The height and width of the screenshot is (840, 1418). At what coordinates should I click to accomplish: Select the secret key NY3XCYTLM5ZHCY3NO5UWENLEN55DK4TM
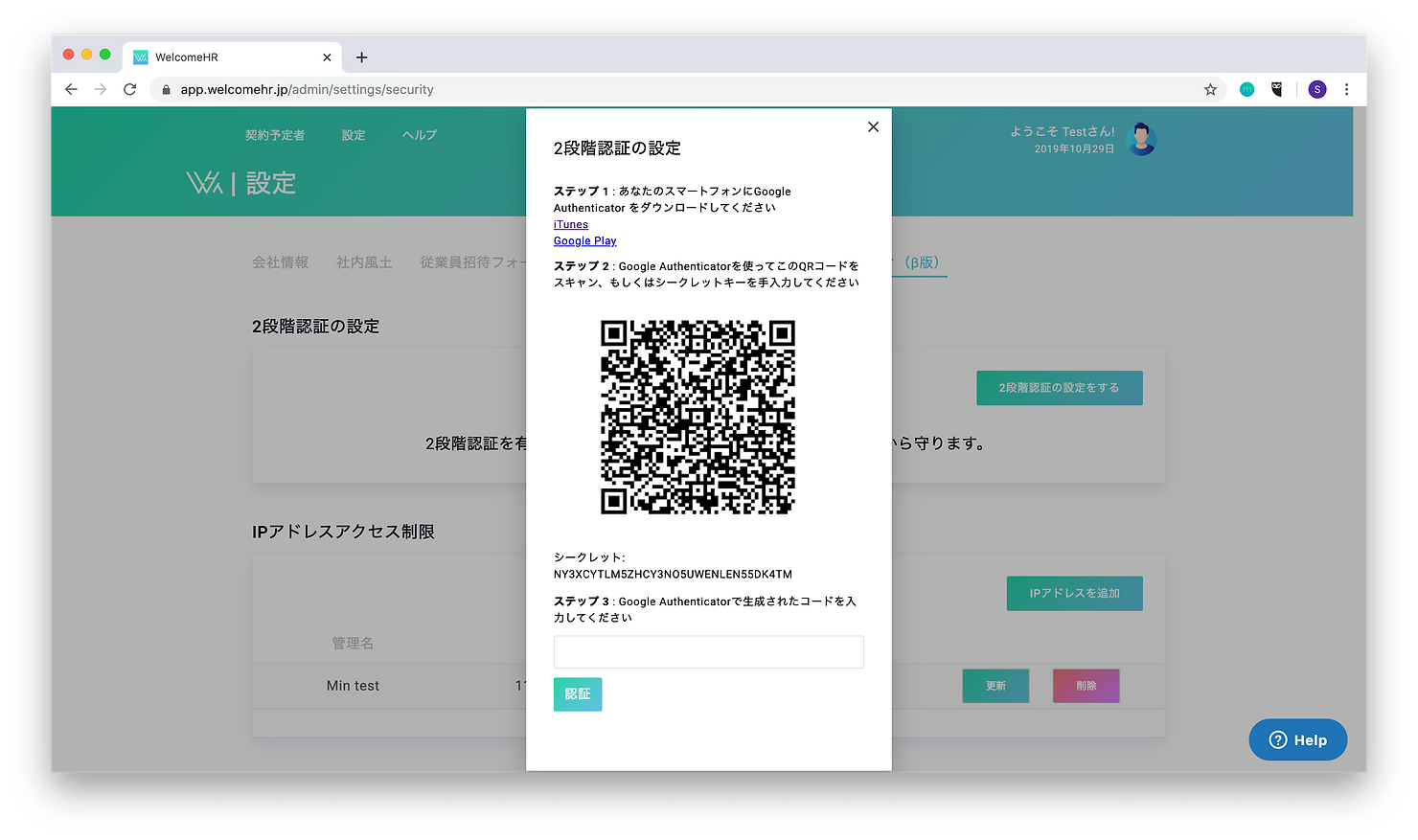(673, 574)
